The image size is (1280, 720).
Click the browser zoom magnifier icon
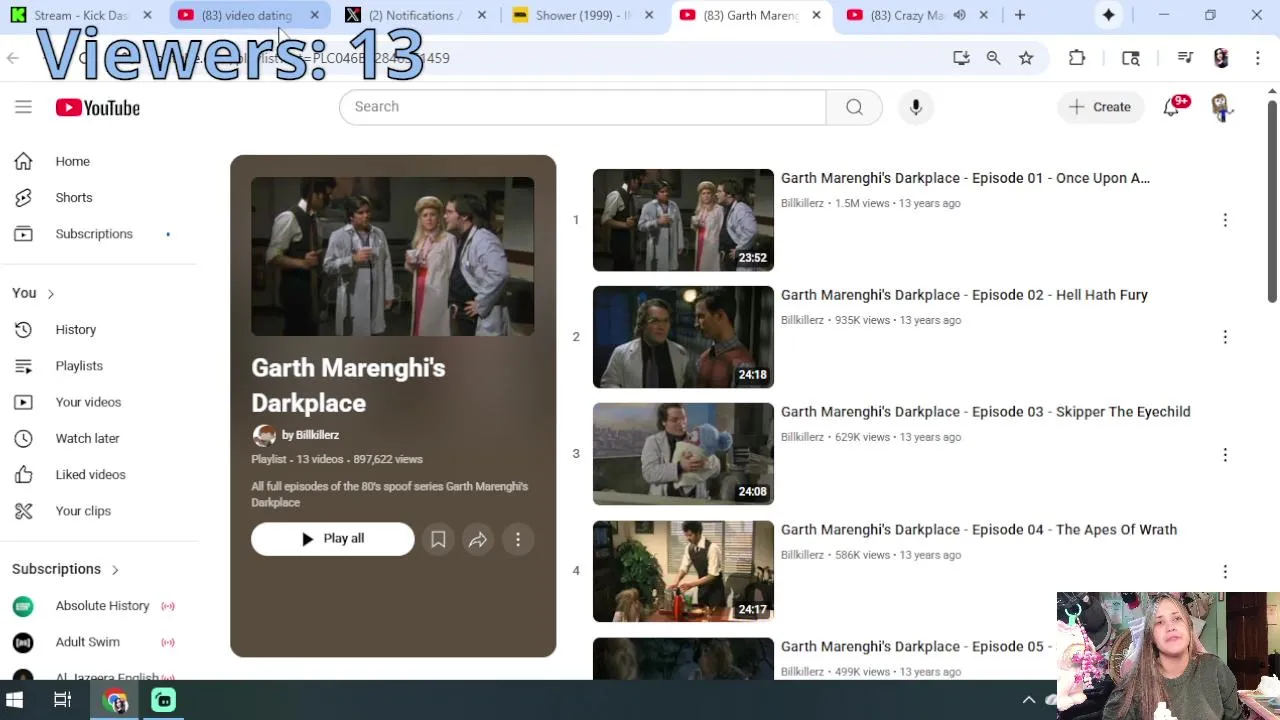993,58
